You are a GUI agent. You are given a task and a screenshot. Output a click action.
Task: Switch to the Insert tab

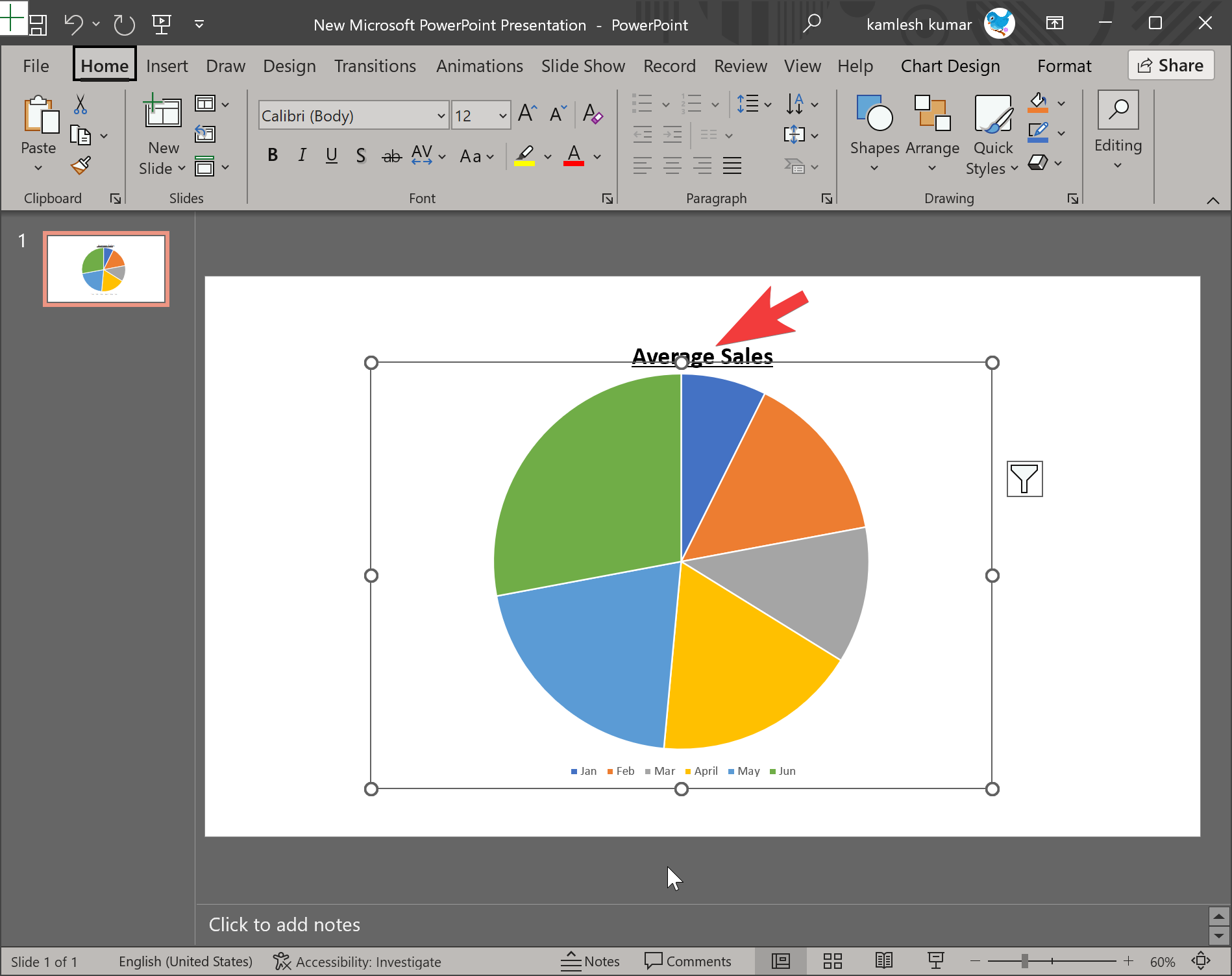[167, 66]
